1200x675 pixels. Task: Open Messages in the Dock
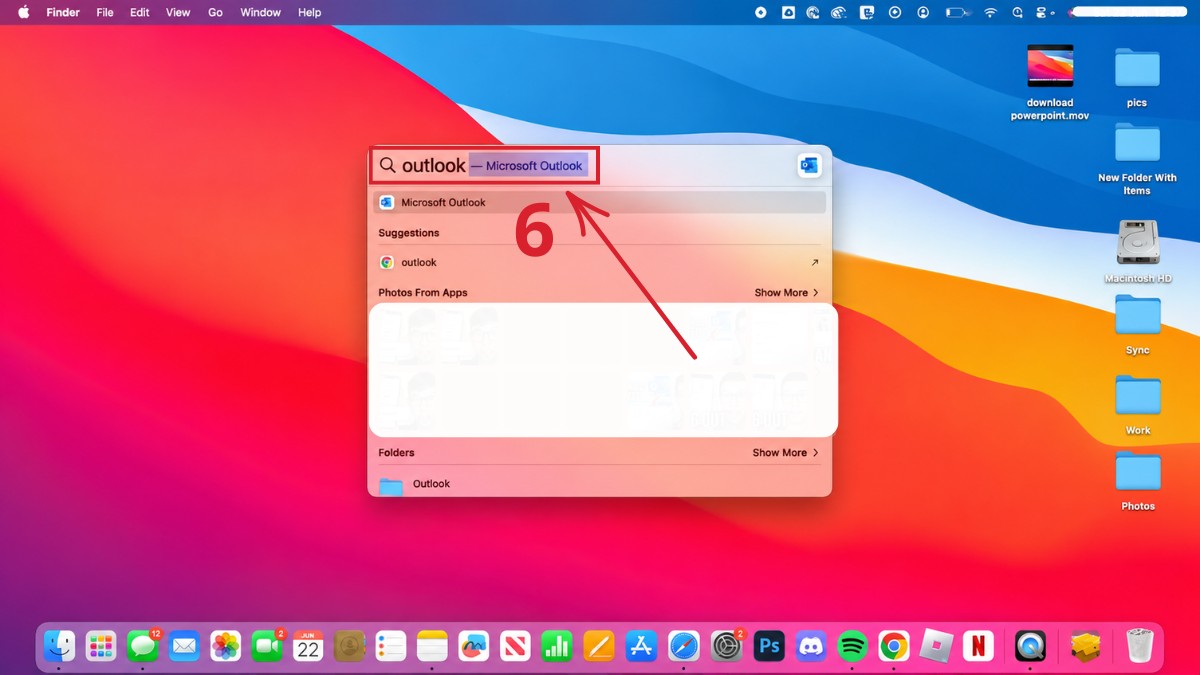[143, 646]
